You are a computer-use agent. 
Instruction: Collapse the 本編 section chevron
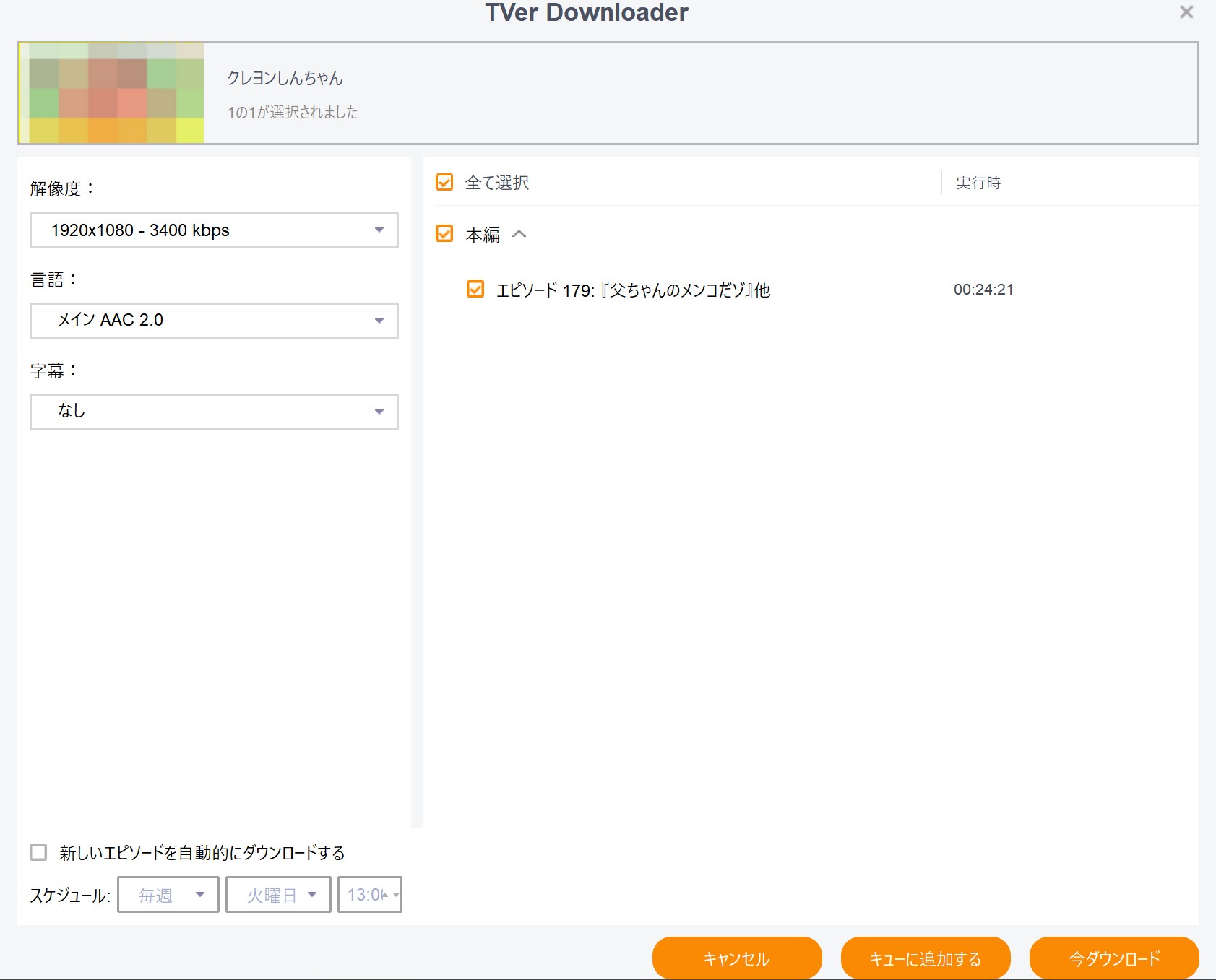(519, 234)
